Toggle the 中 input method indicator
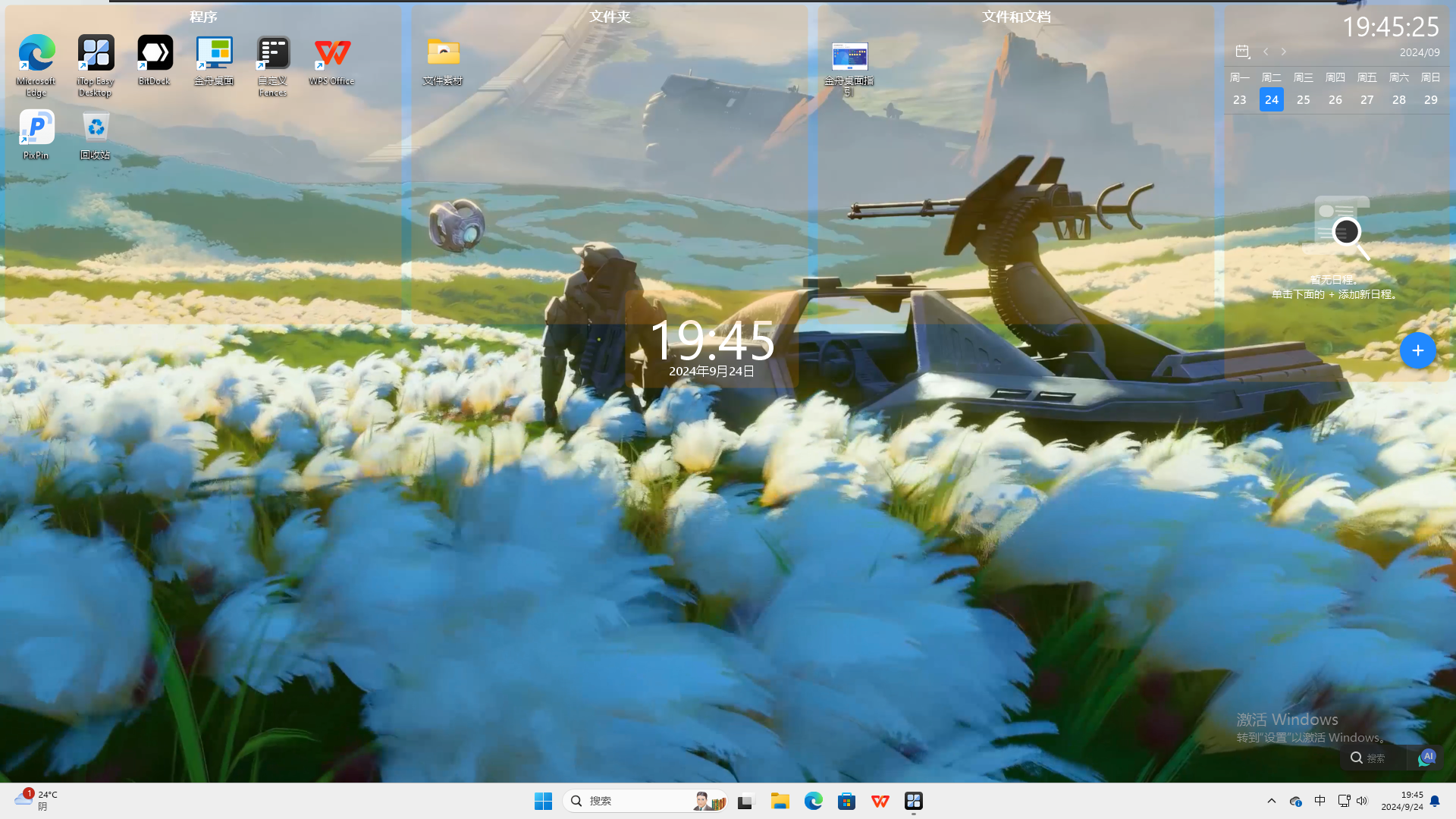 [x=1319, y=801]
